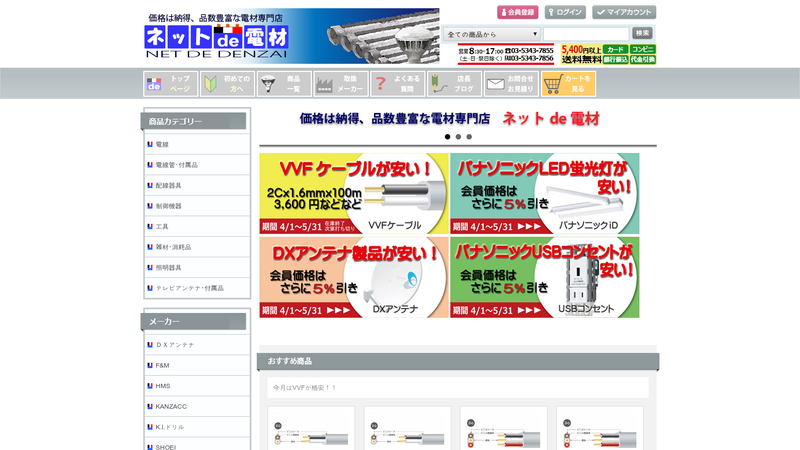Click the 今月はVVFが格安！！ text
800x450 pixels.
pos(305,388)
